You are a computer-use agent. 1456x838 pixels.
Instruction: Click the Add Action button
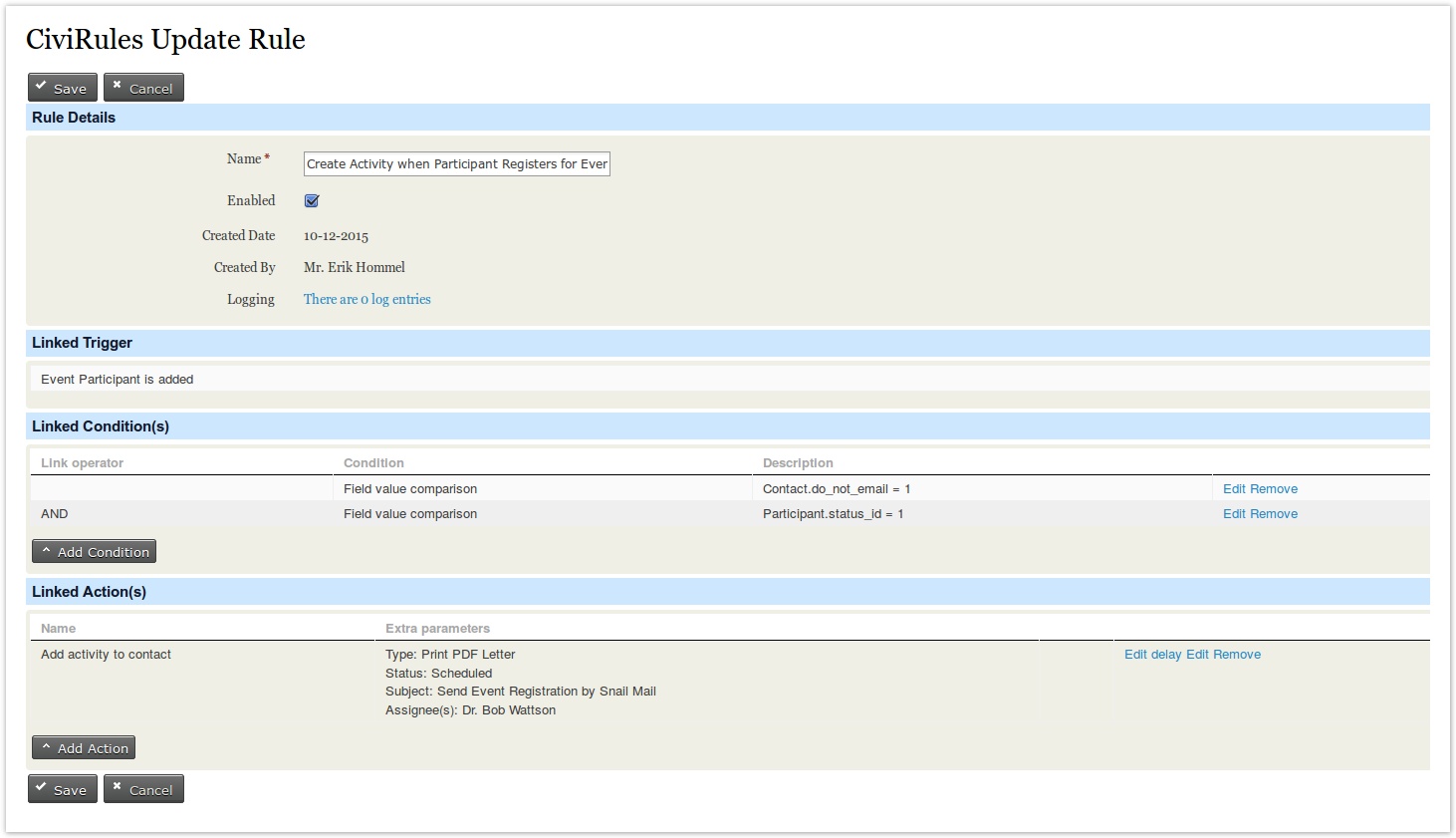pos(84,748)
